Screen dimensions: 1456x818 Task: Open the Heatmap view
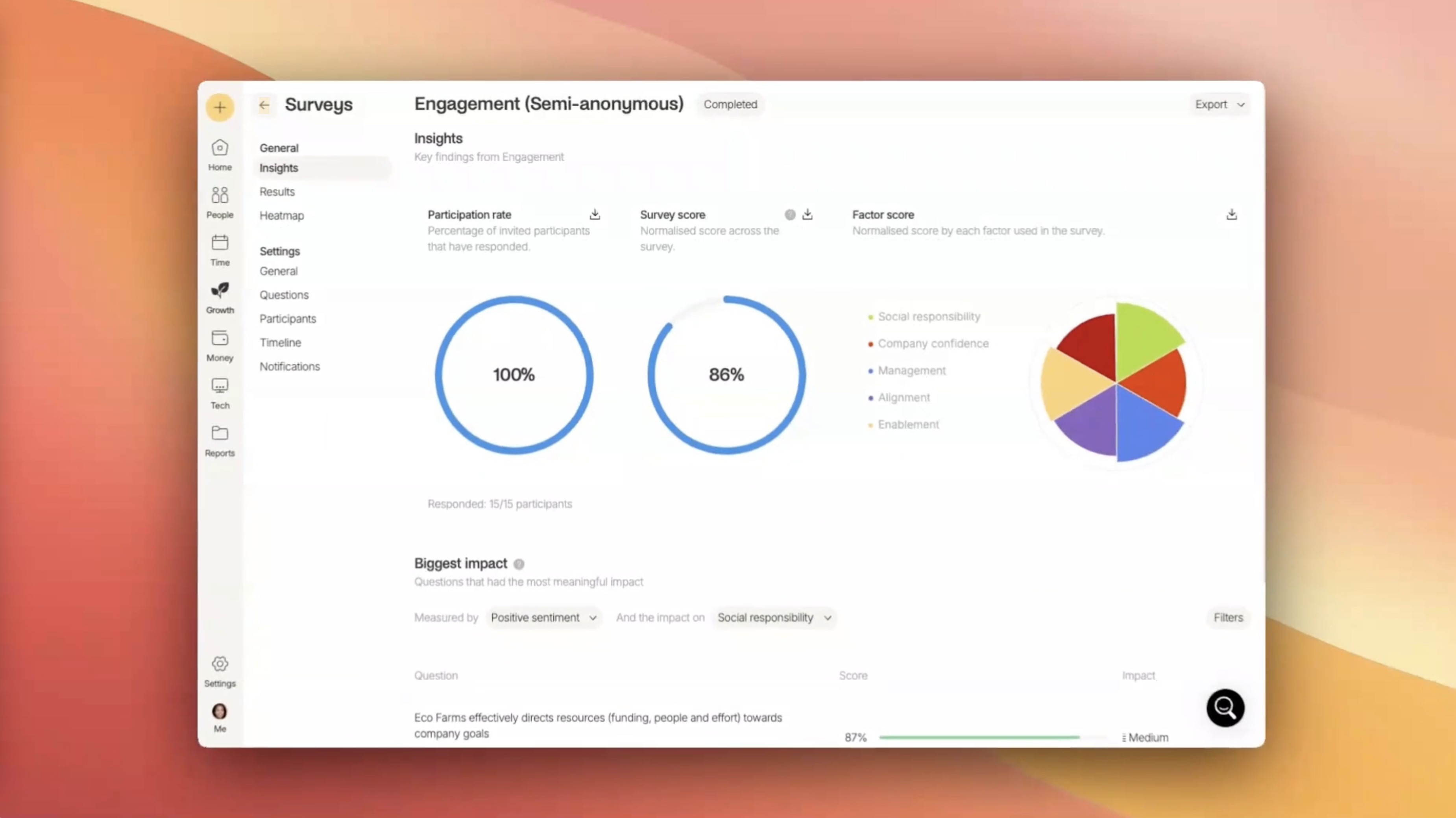pyautogui.click(x=281, y=215)
